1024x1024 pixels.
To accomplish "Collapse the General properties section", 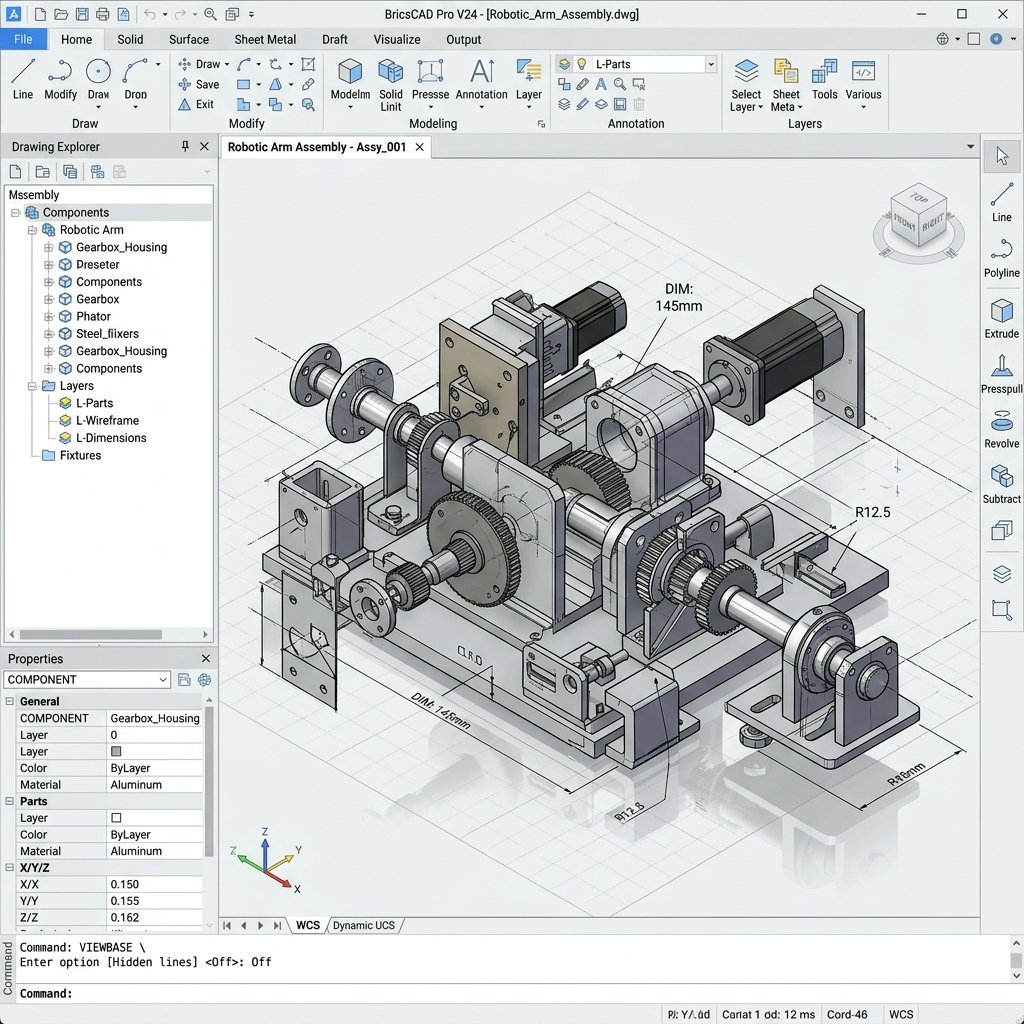I will pos(10,701).
